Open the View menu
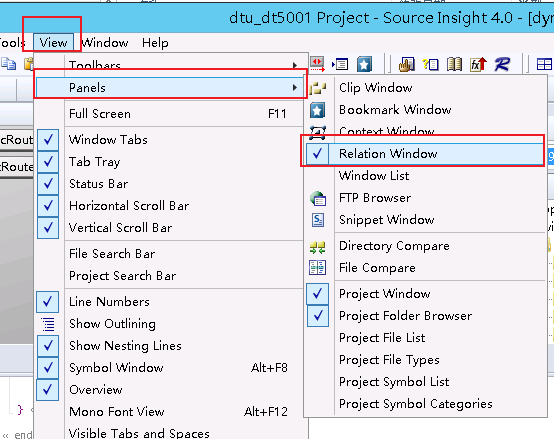The height and width of the screenshot is (439, 554). click(53, 43)
